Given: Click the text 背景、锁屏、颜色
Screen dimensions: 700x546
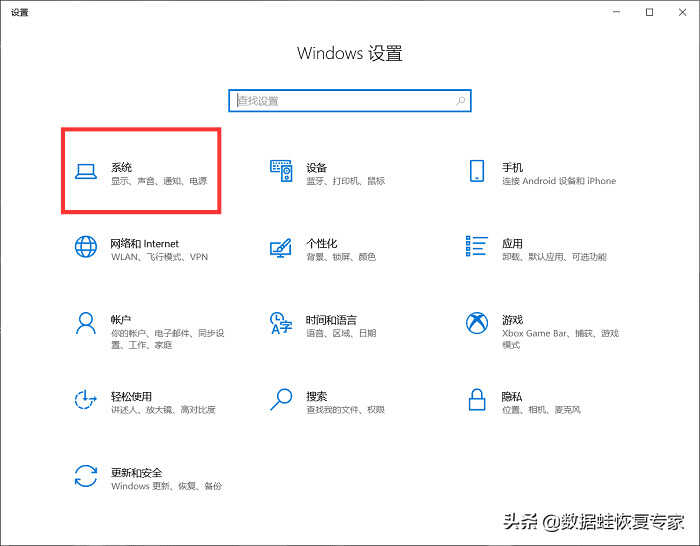Looking at the screenshot, I should coord(341,257).
